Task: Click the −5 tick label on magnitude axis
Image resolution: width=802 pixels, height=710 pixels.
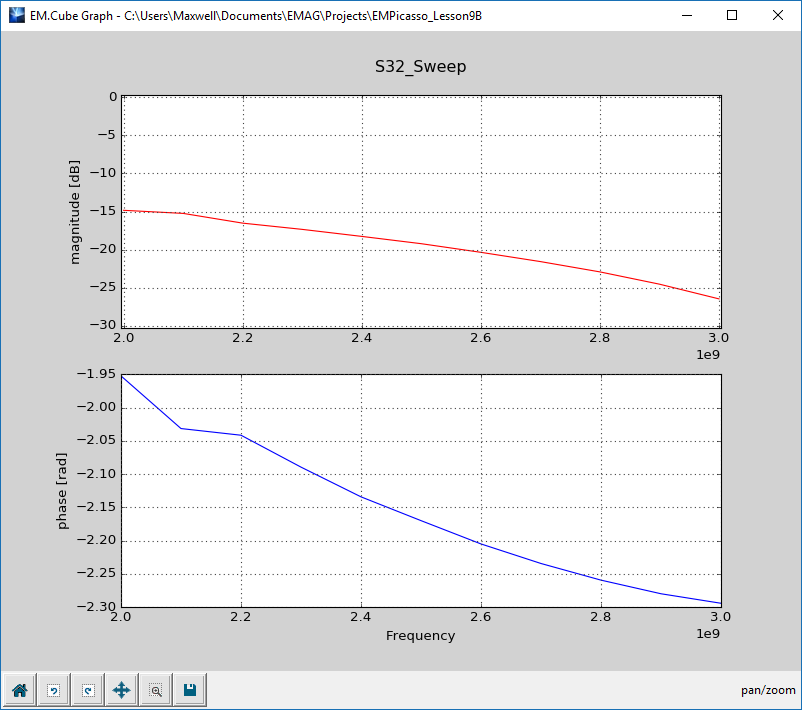Action: pyautogui.click(x=106, y=135)
